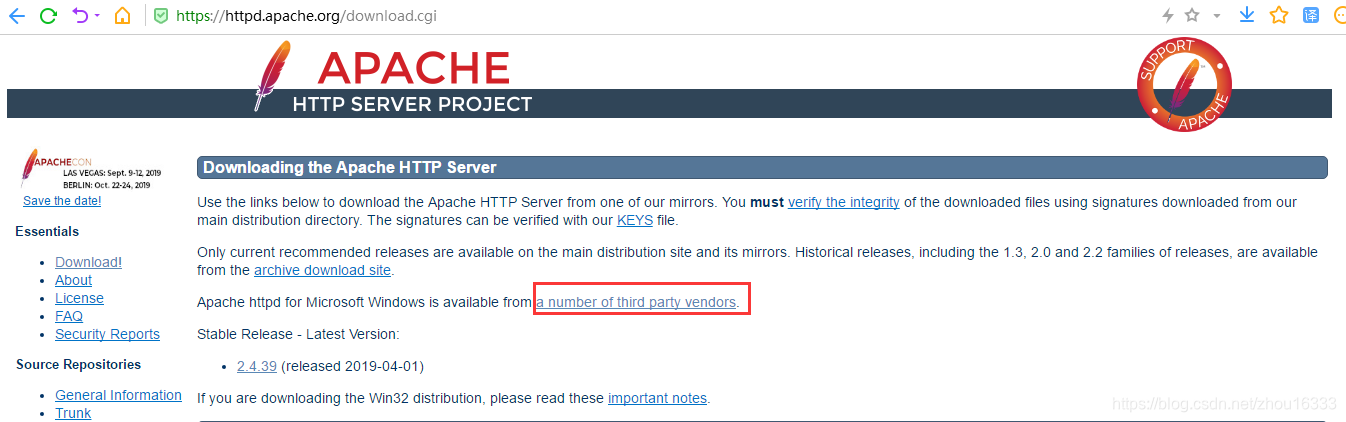Click the green security shield in address bar

[161, 16]
